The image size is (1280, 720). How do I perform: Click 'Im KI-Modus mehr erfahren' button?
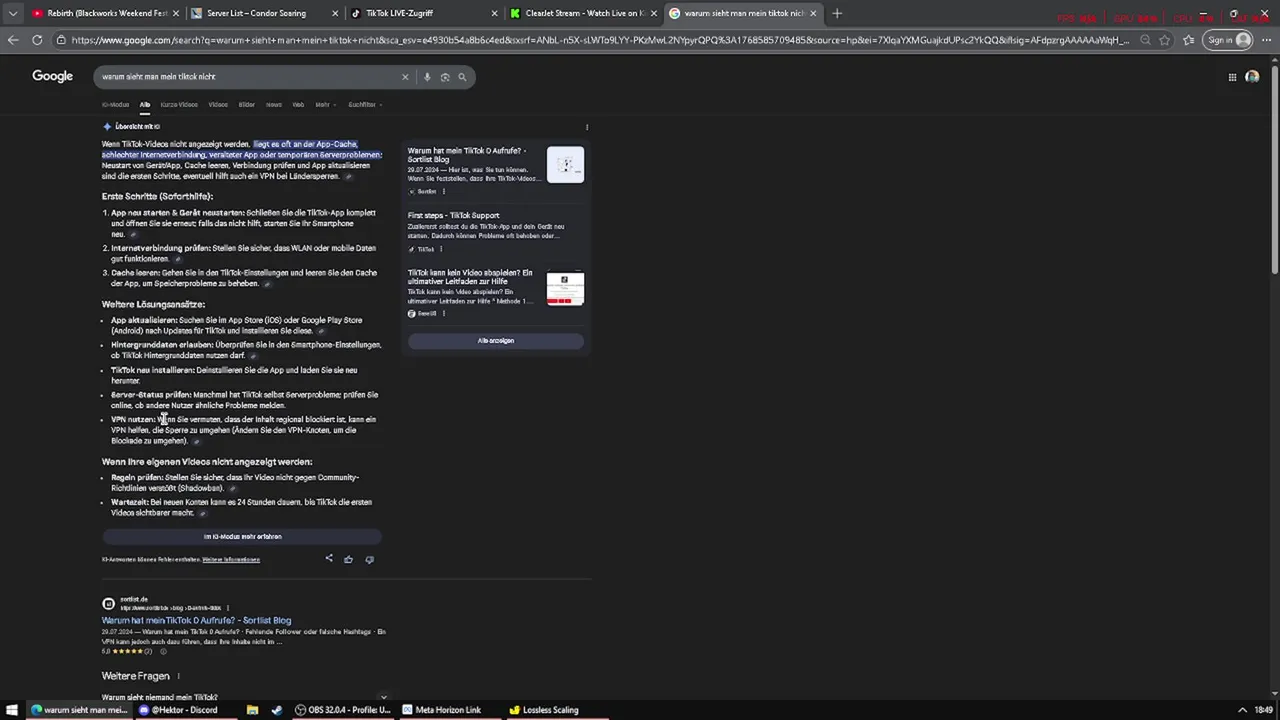point(242,536)
